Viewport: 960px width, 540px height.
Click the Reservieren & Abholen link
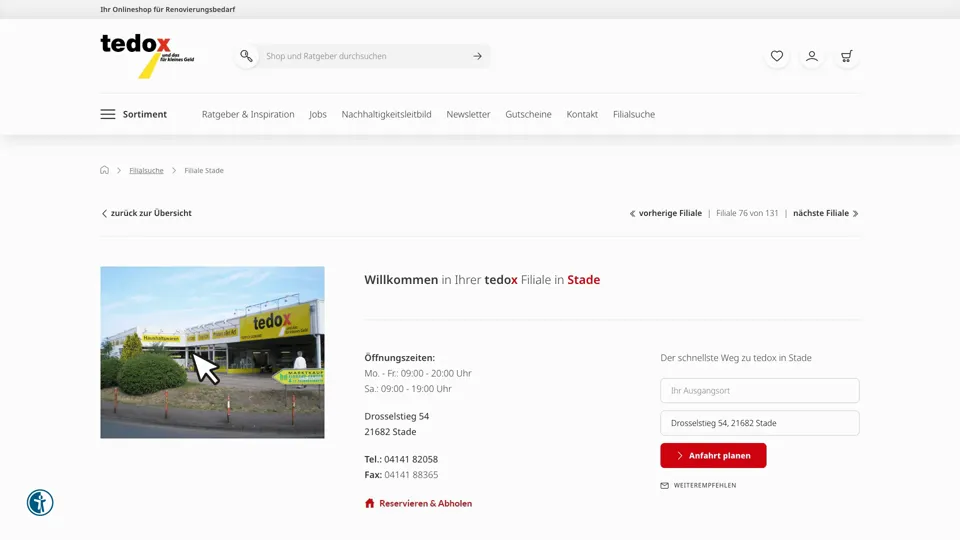coord(426,503)
